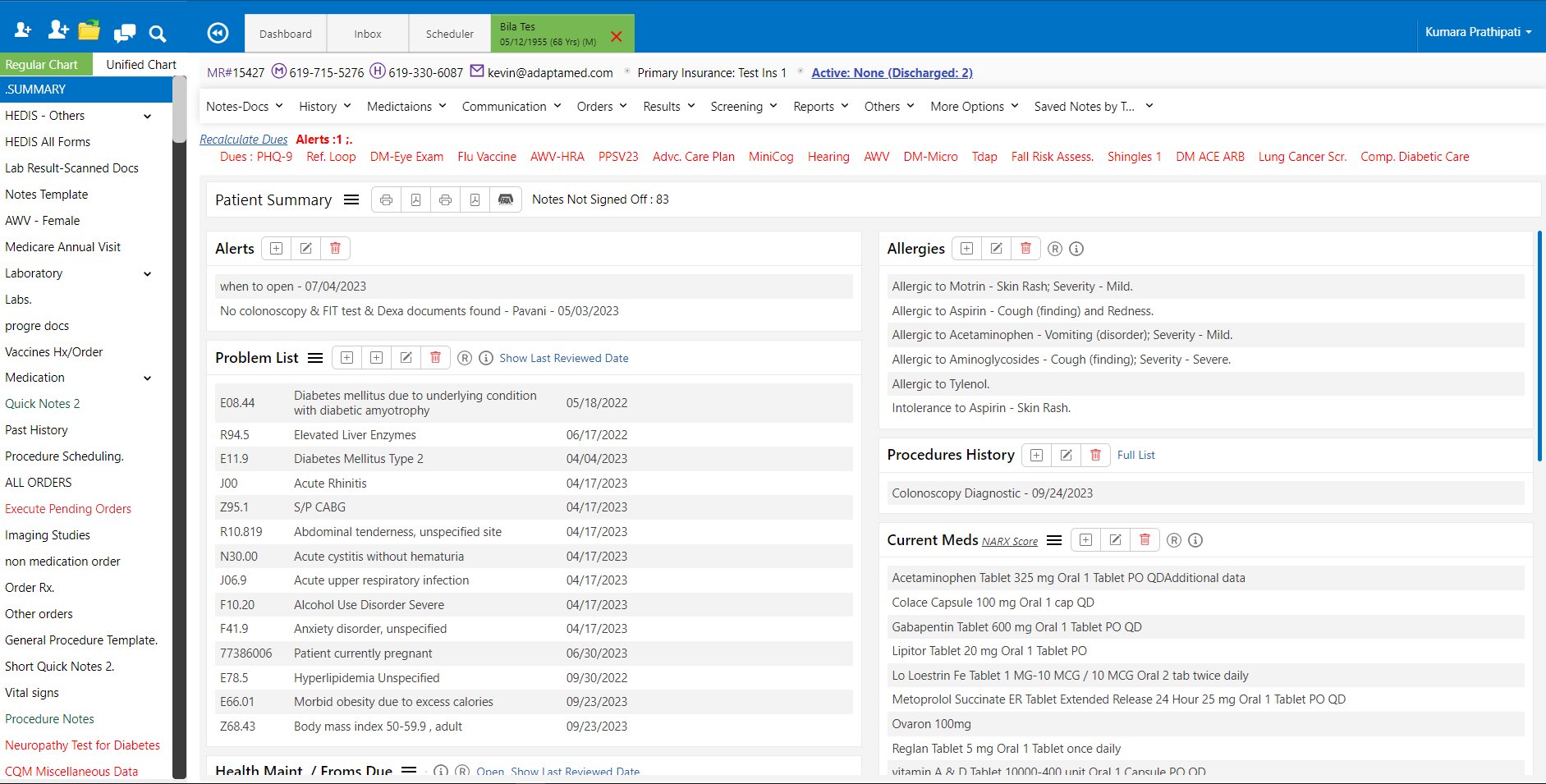Select Execute Pending Orders in sidebar
1546x784 pixels.
click(x=68, y=509)
